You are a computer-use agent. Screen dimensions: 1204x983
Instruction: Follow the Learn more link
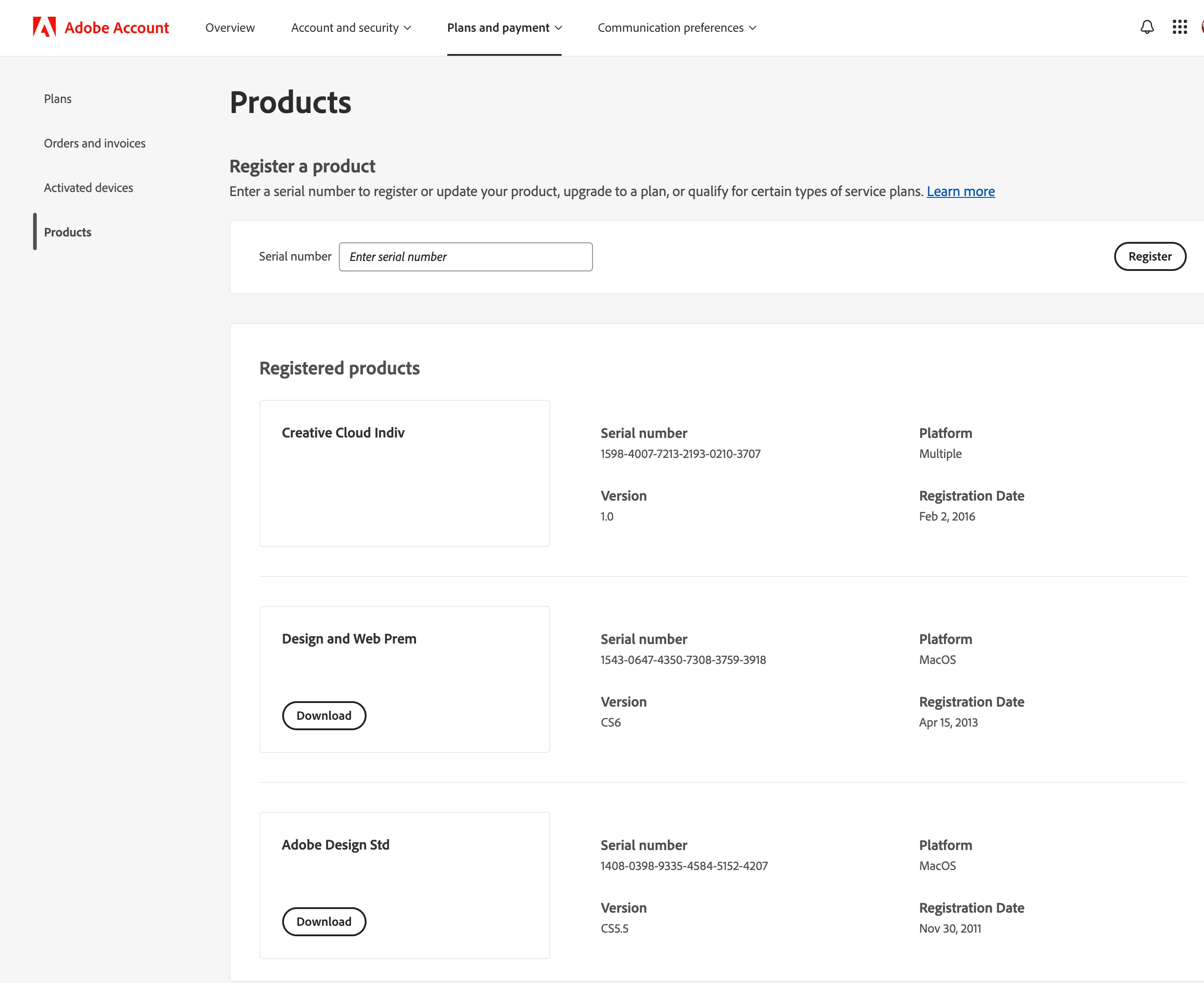coord(960,192)
